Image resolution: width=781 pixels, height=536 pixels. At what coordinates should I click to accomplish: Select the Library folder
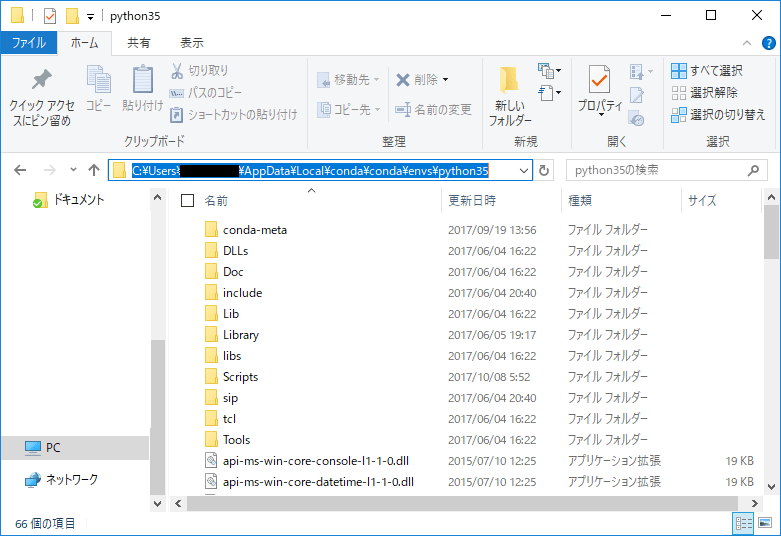[x=241, y=335]
